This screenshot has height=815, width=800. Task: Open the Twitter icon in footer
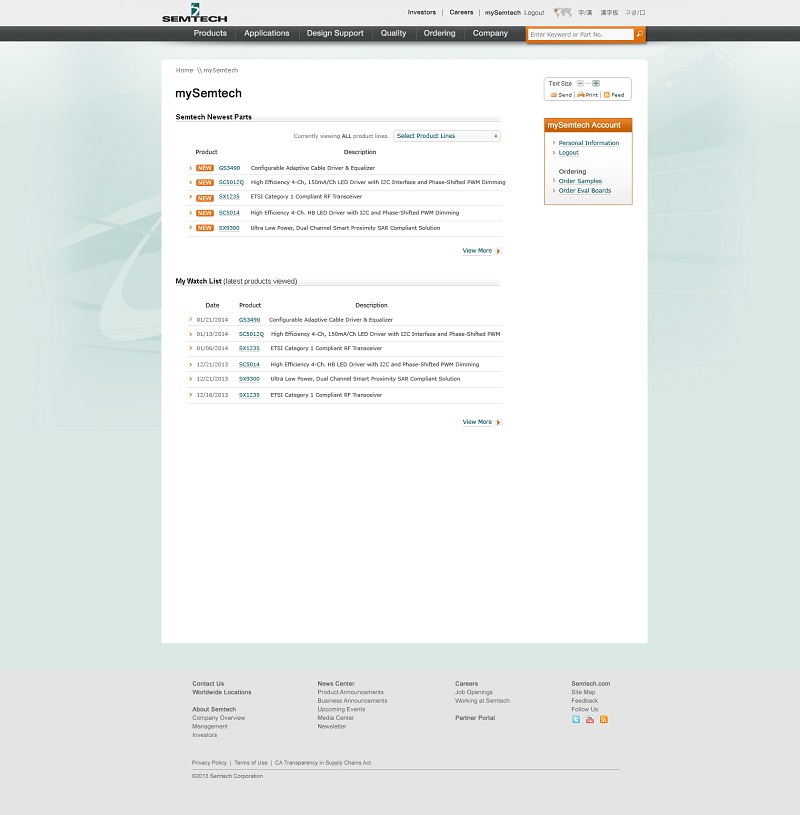(x=576, y=719)
